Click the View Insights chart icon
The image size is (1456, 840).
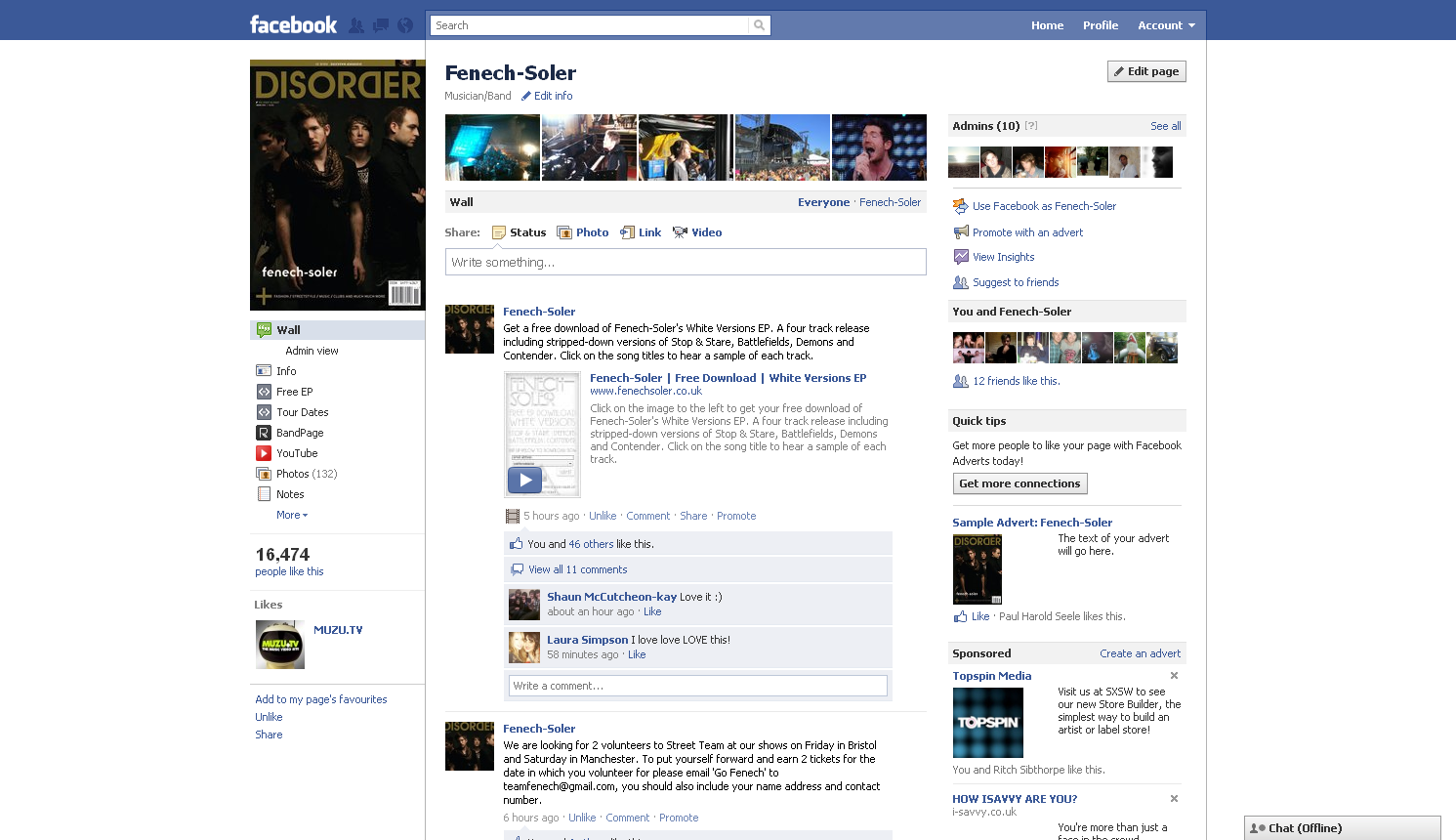click(961, 257)
